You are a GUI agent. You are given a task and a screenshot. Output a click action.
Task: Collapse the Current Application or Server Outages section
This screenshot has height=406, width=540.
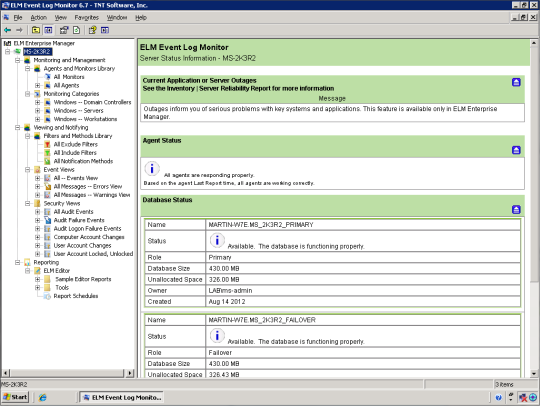516,82
